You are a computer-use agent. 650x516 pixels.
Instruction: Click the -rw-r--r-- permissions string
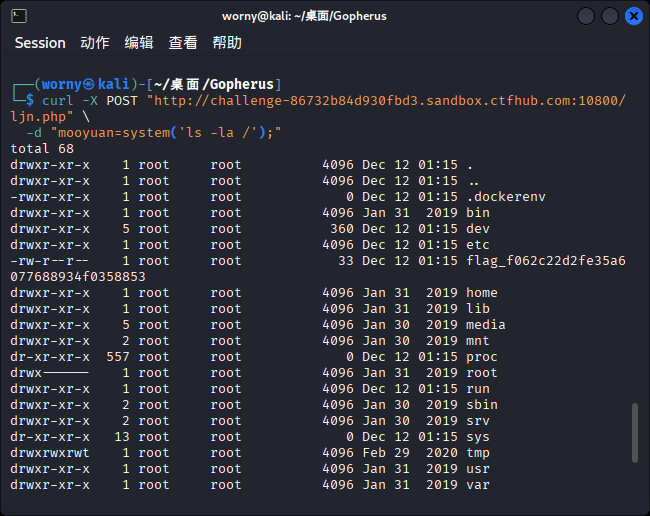point(50,261)
